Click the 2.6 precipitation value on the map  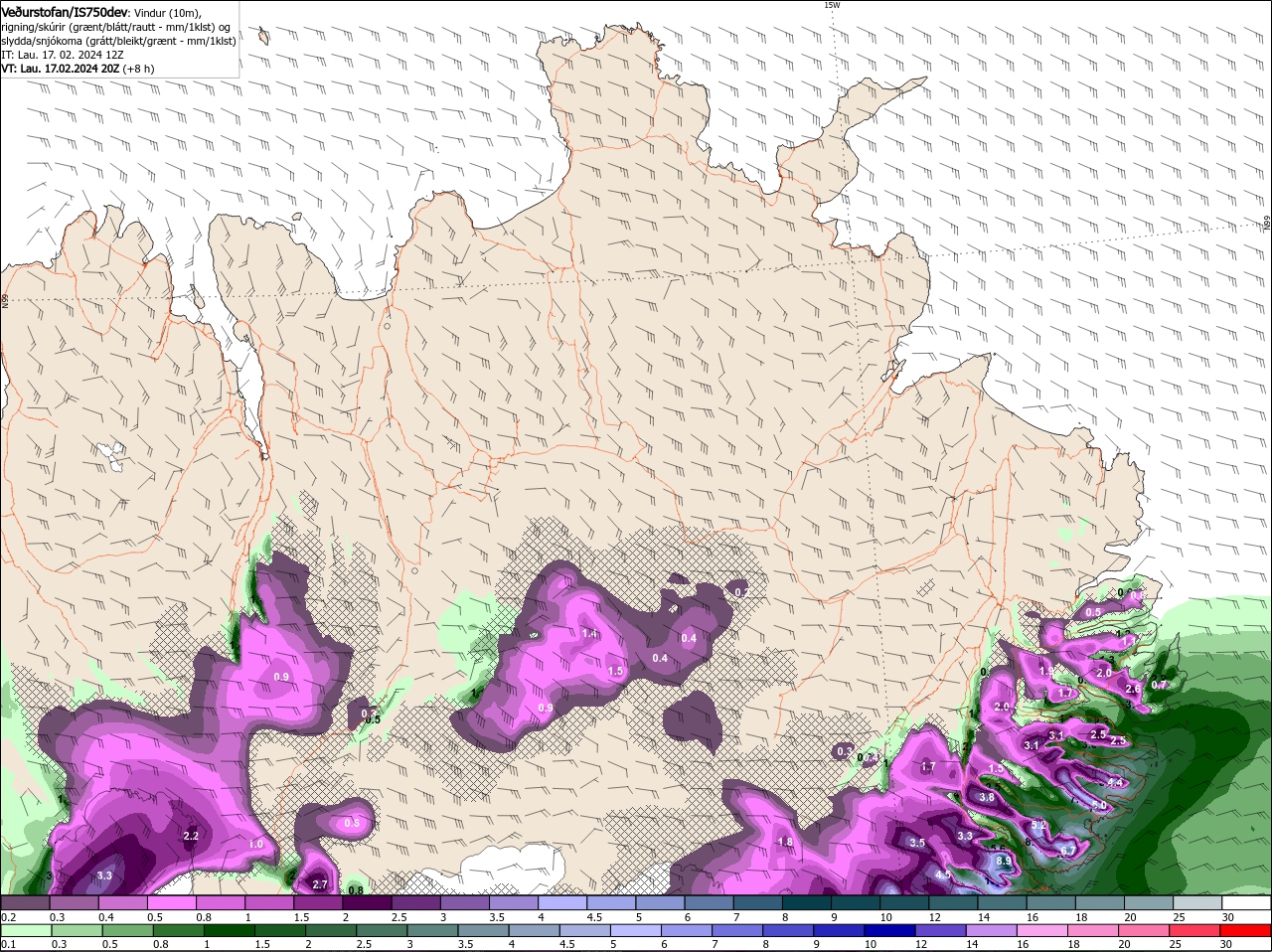[1133, 689]
